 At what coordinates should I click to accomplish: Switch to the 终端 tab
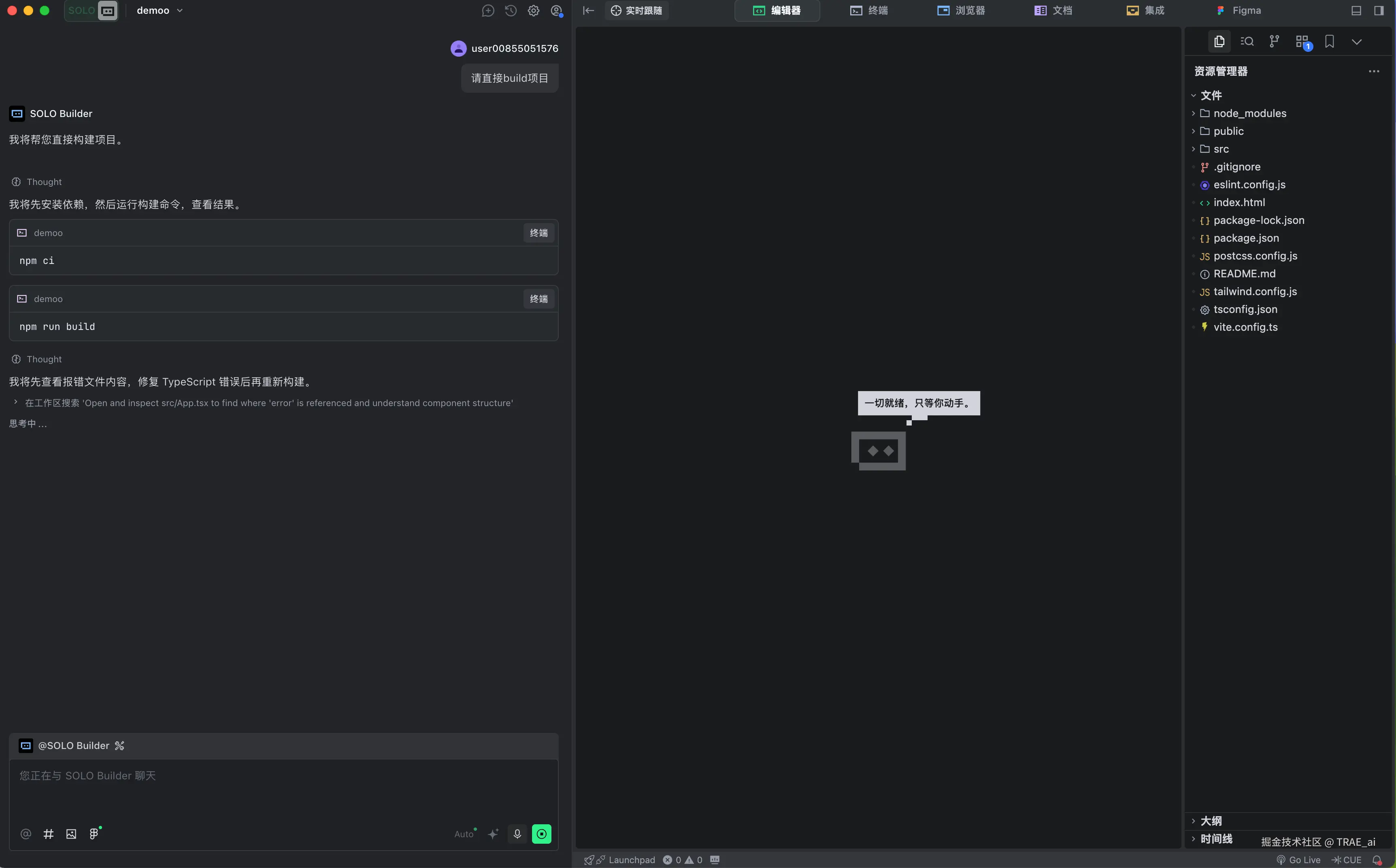coord(869,11)
